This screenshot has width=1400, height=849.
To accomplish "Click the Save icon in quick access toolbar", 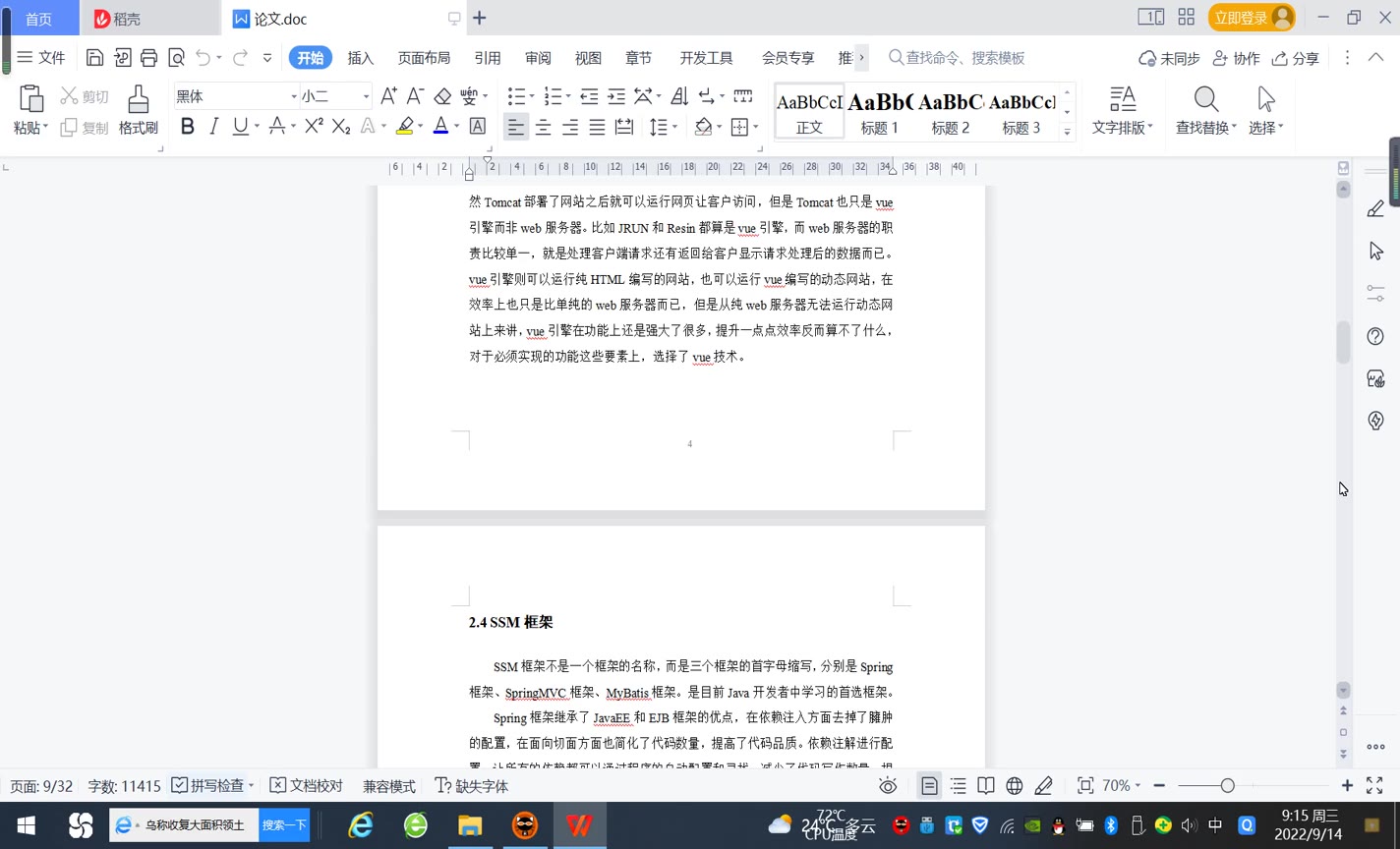I will [94, 58].
